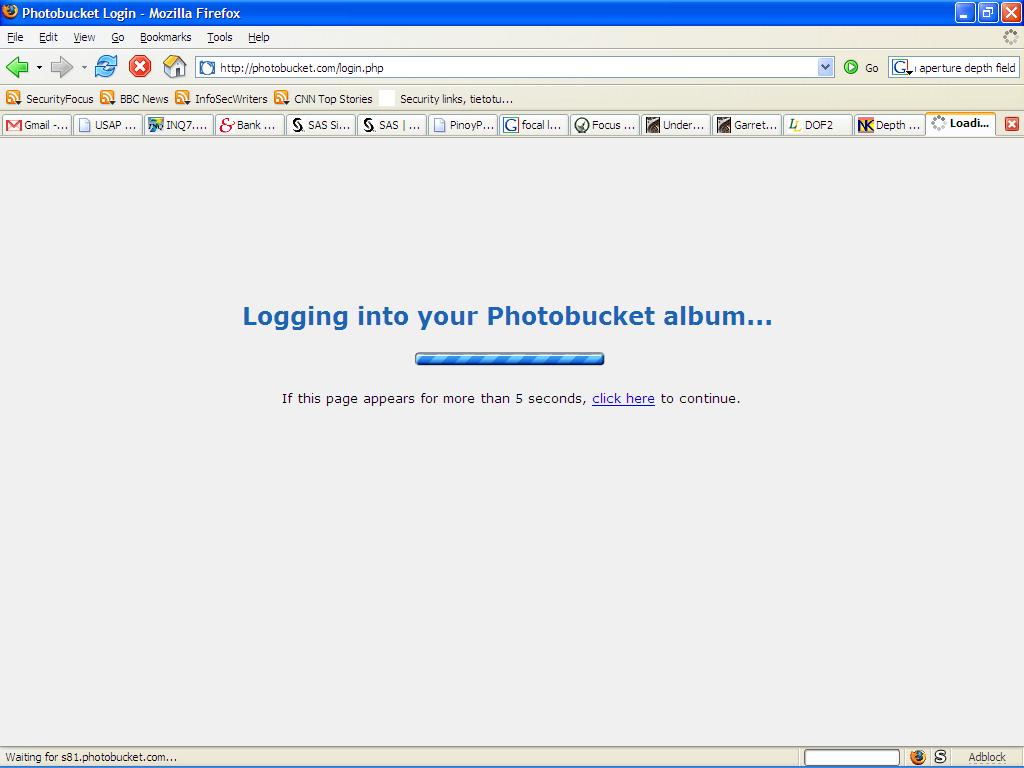Switch to the USAP tab
The image size is (1024, 768).
pos(108,125)
